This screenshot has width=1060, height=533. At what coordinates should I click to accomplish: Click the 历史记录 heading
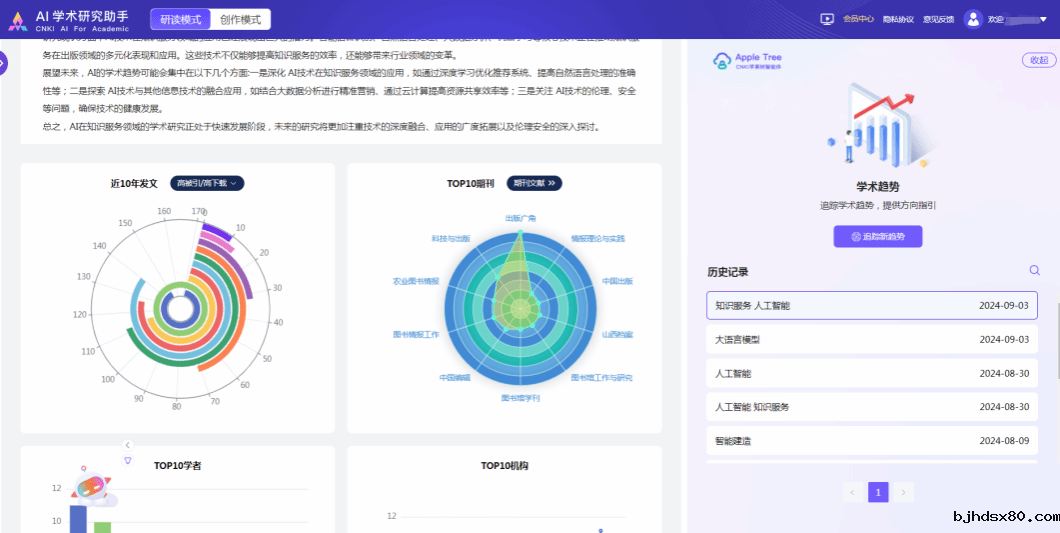point(728,273)
